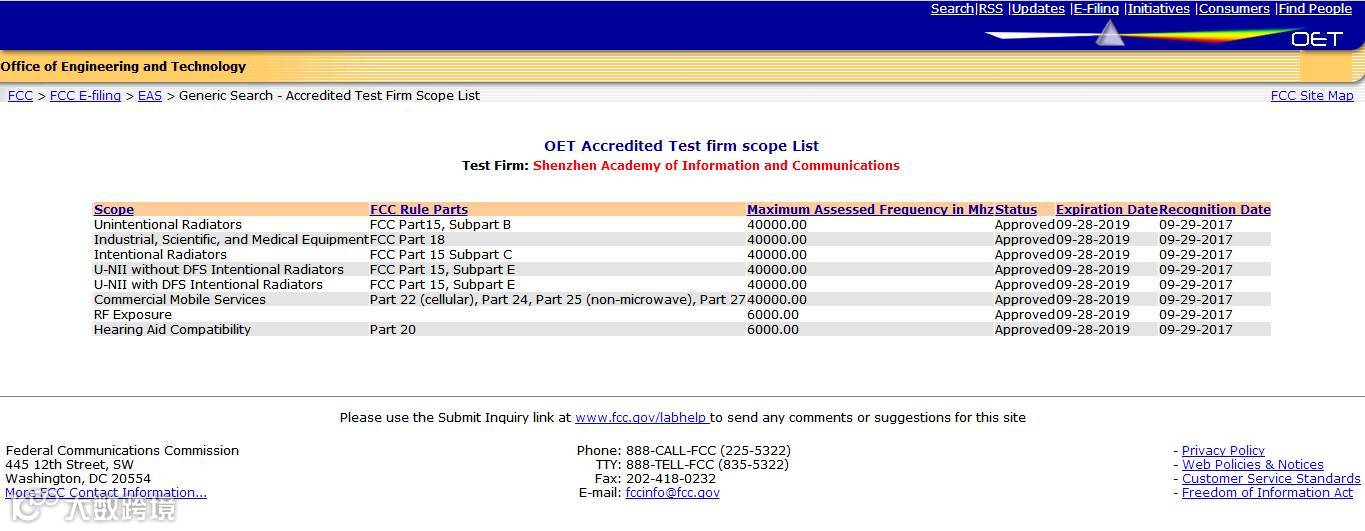Click Approved status in Hearing Aid Compatibility row

point(1025,330)
